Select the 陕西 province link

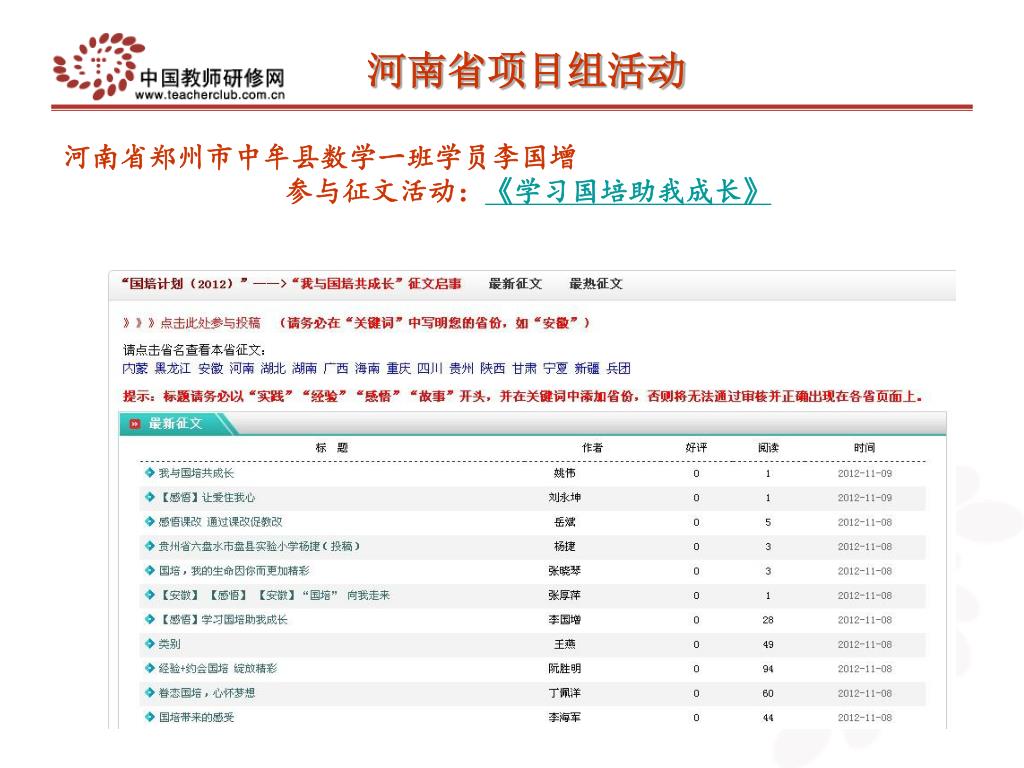click(492, 368)
